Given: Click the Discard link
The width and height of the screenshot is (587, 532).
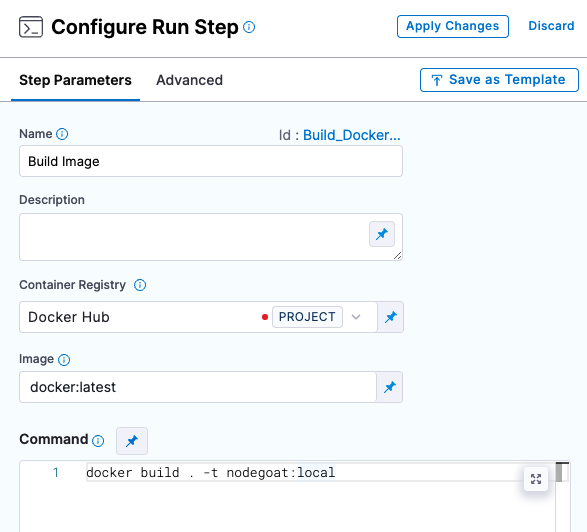Looking at the screenshot, I should click(551, 26).
